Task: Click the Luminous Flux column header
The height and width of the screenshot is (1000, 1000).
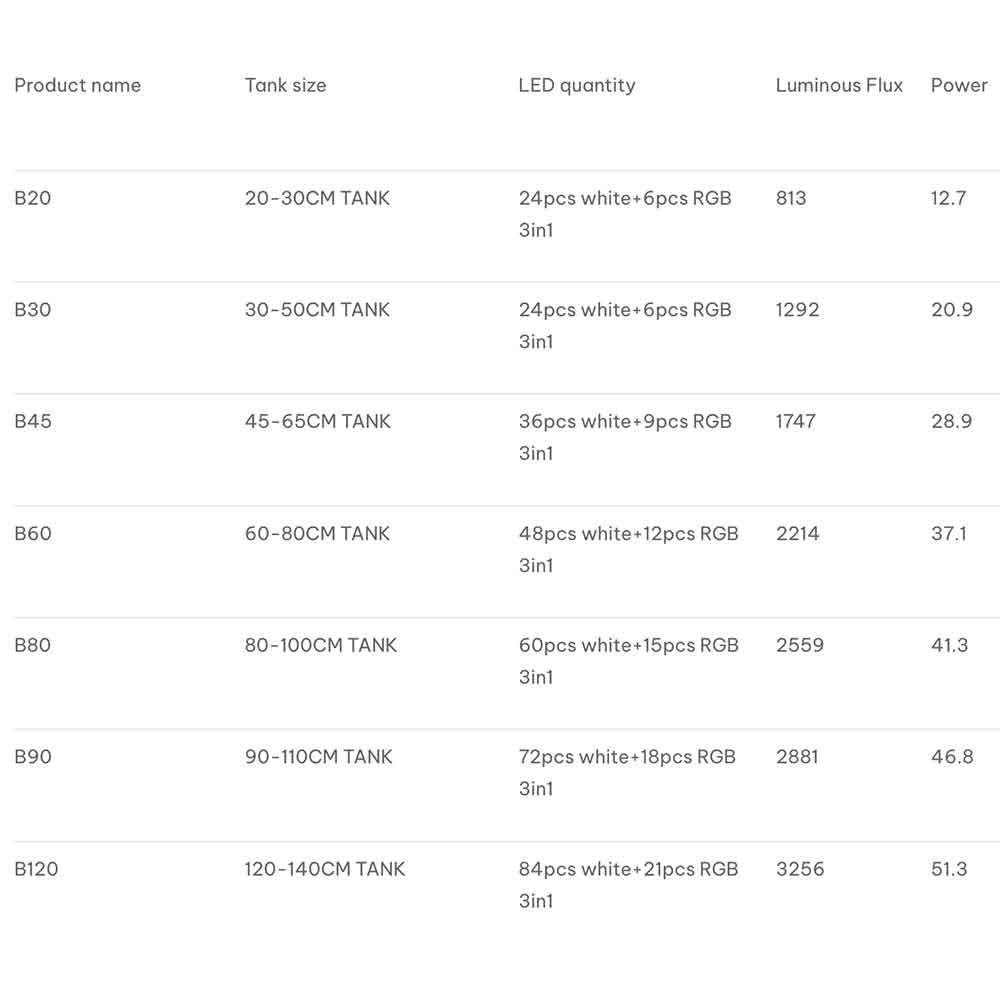Action: (x=839, y=86)
